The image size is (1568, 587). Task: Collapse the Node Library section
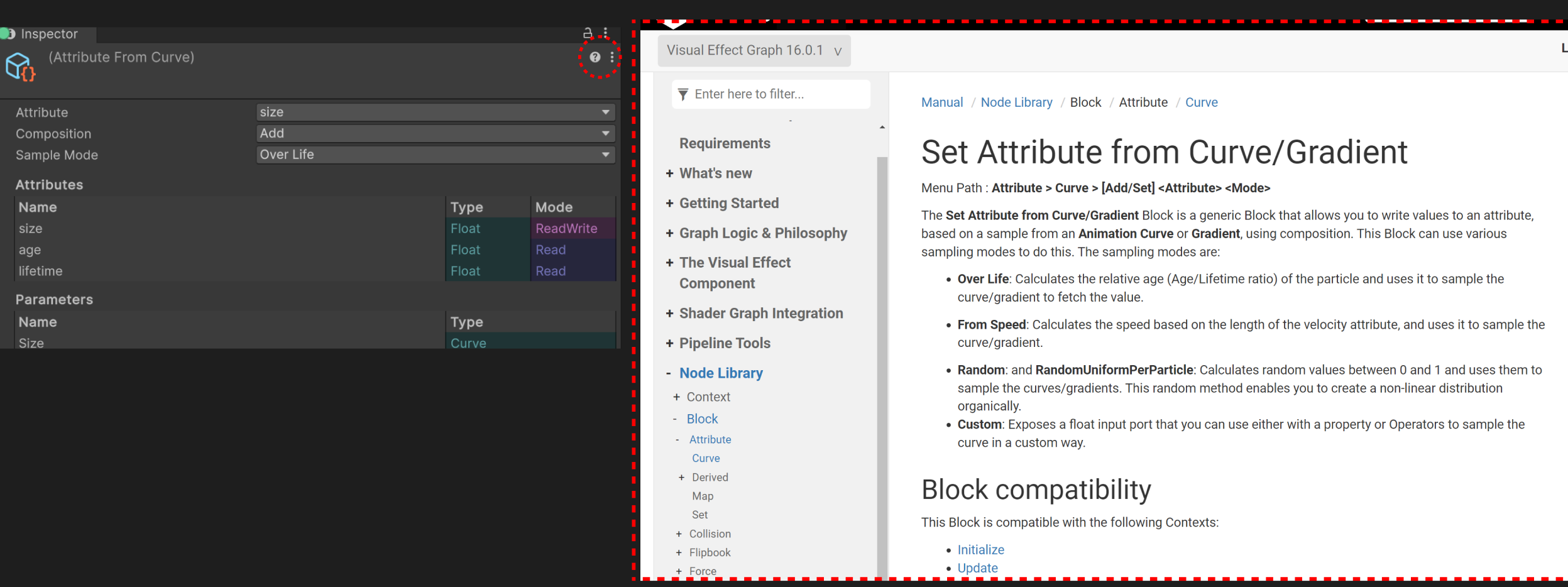[669, 373]
